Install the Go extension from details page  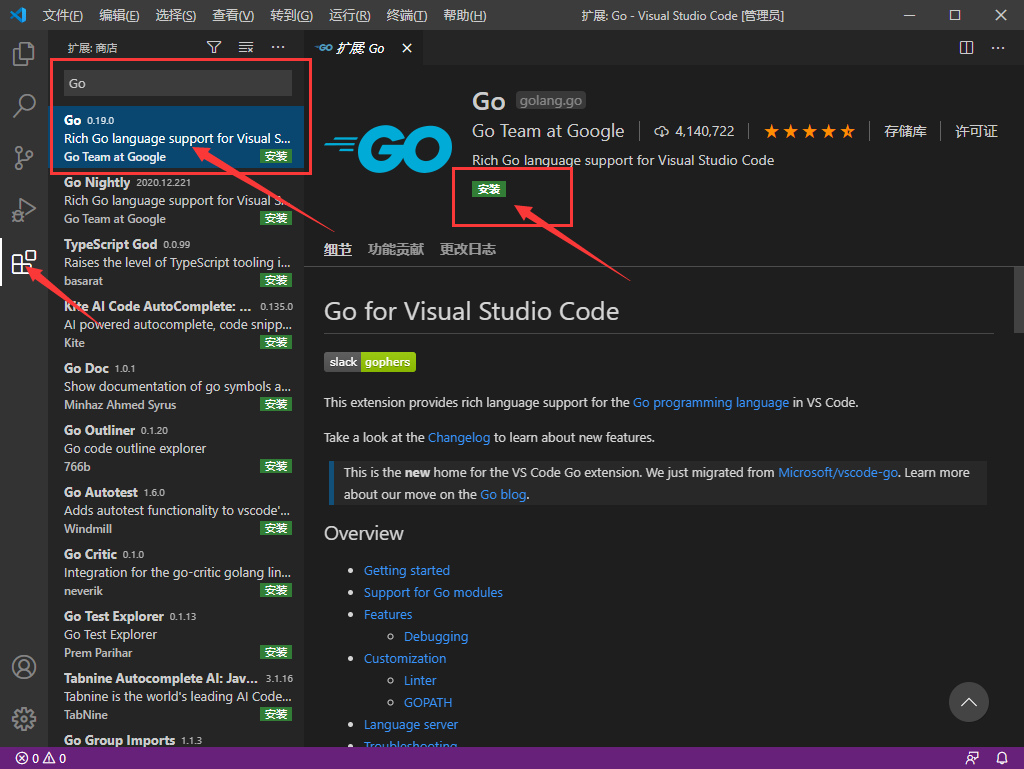click(x=489, y=189)
